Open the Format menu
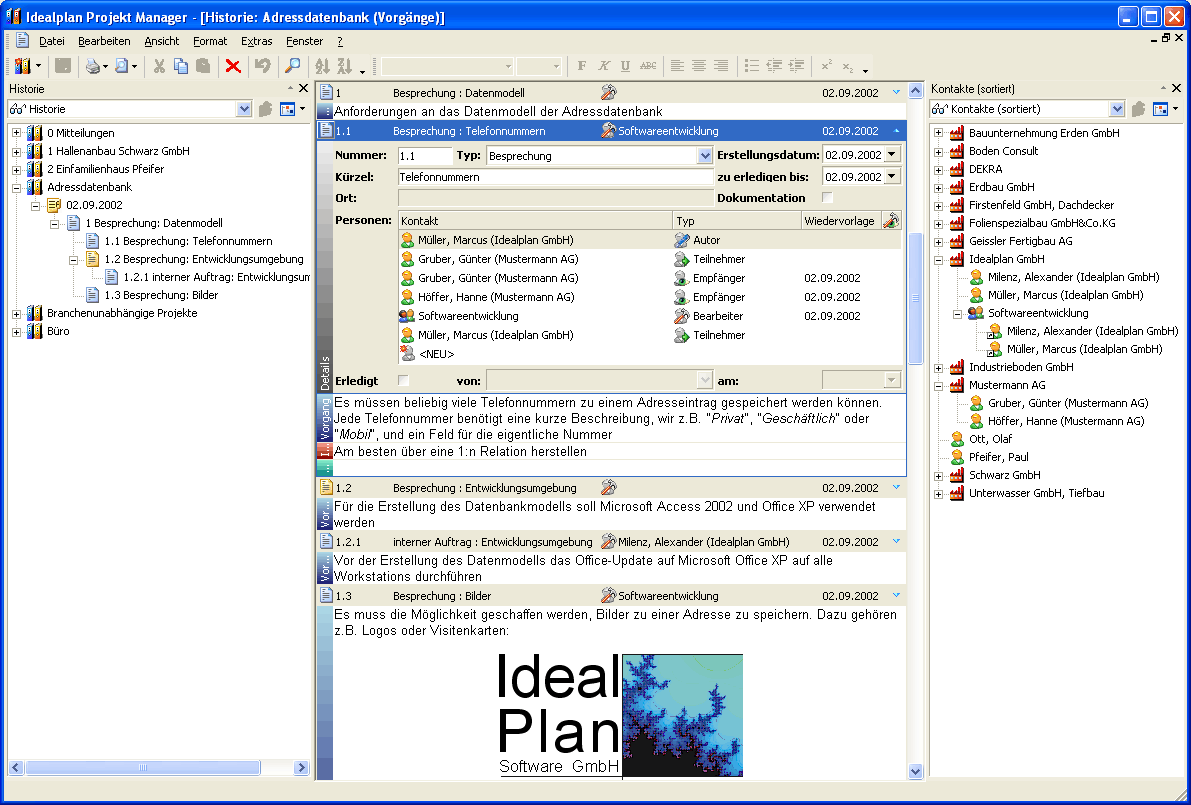The width and height of the screenshot is (1191, 805). [x=210, y=41]
